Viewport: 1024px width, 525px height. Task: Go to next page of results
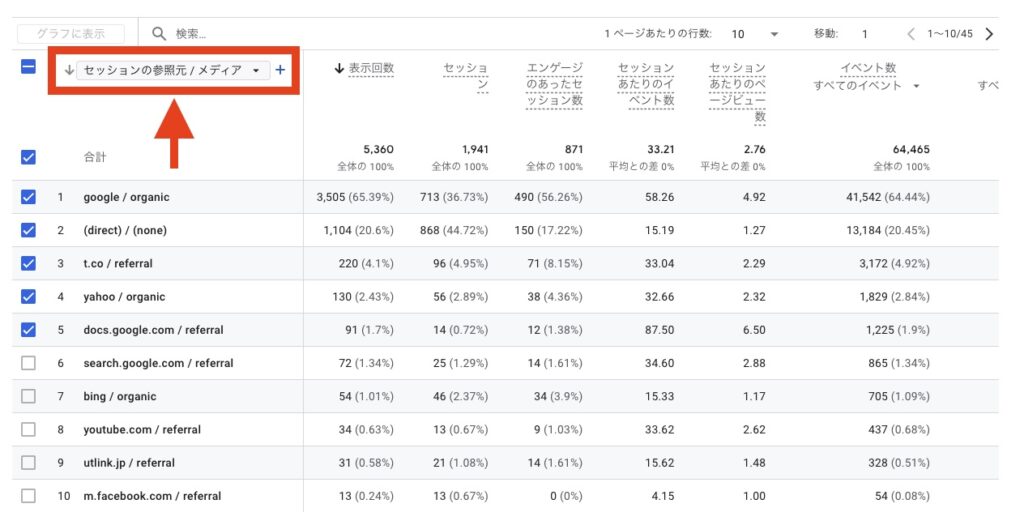click(x=989, y=34)
